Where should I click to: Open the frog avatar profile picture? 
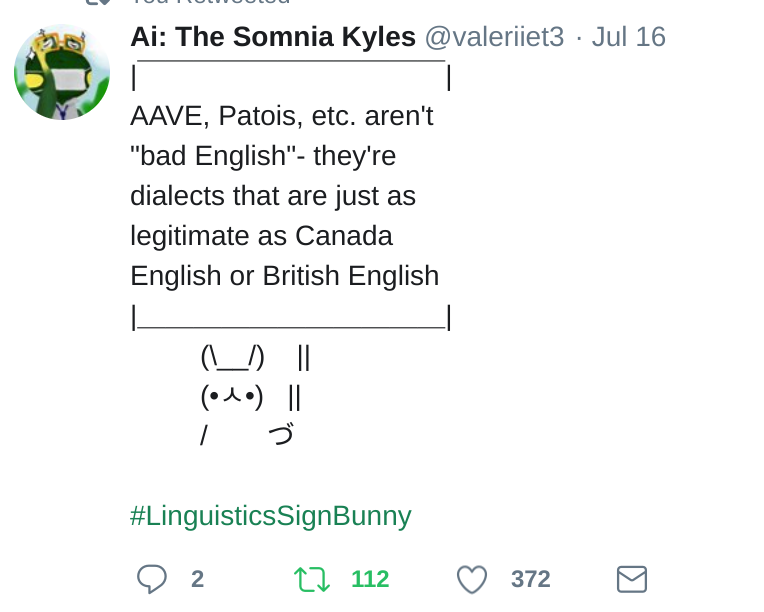point(61,72)
